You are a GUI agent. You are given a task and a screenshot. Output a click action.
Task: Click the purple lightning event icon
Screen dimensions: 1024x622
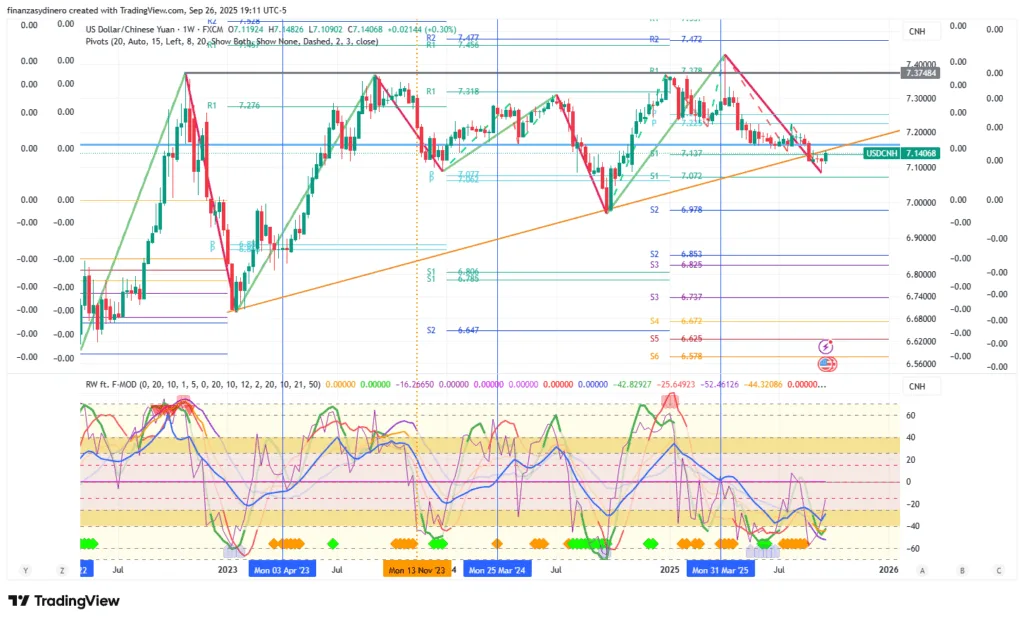pos(826,345)
